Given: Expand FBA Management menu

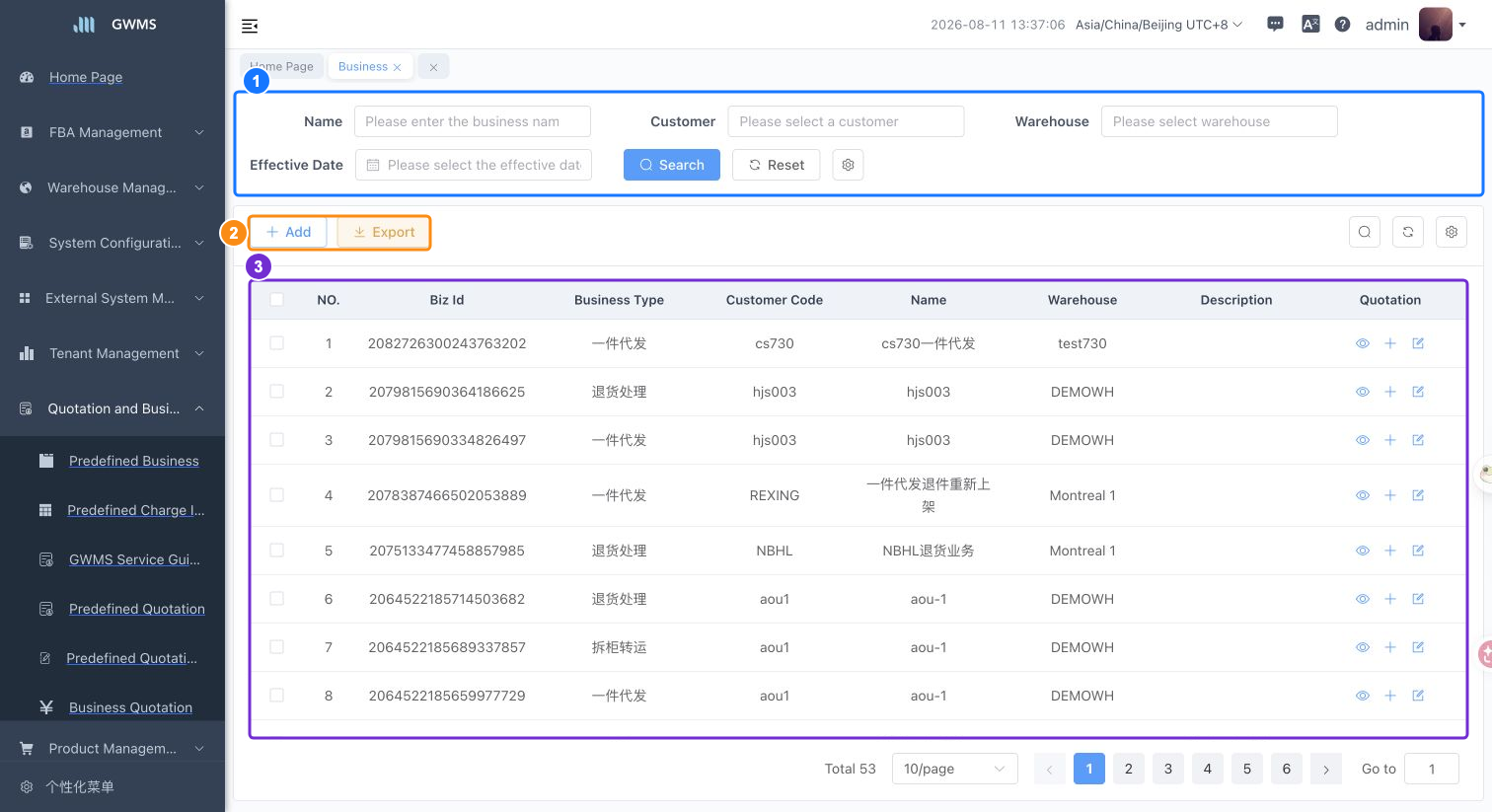Looking at the screenshot, I should 112,132.
